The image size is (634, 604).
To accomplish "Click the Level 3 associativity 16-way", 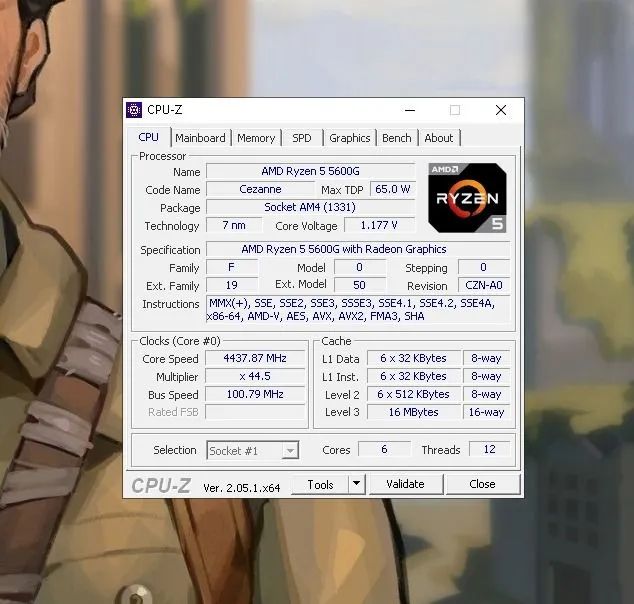I will coord(486,412).
